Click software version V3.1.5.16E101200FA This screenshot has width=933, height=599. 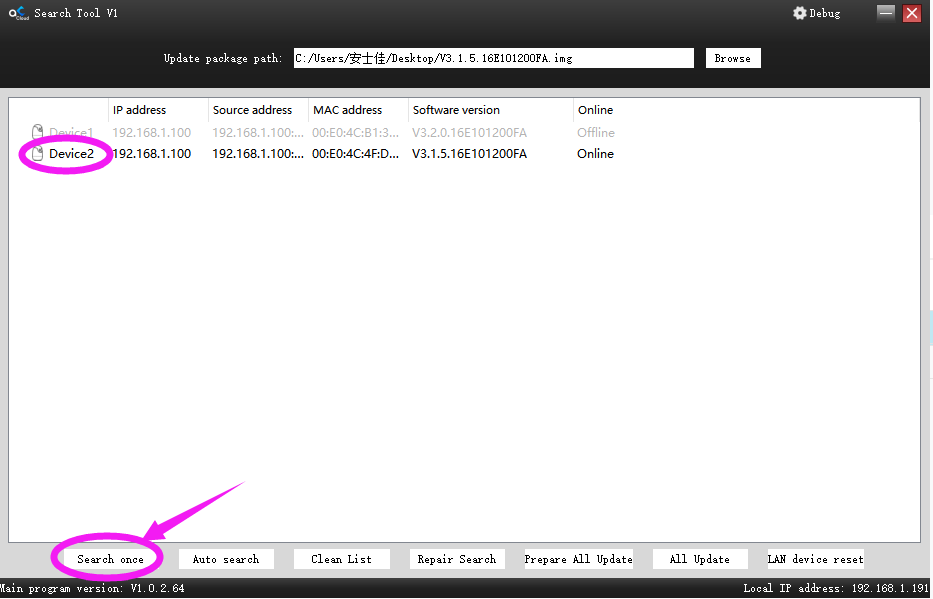pos(469,154)
